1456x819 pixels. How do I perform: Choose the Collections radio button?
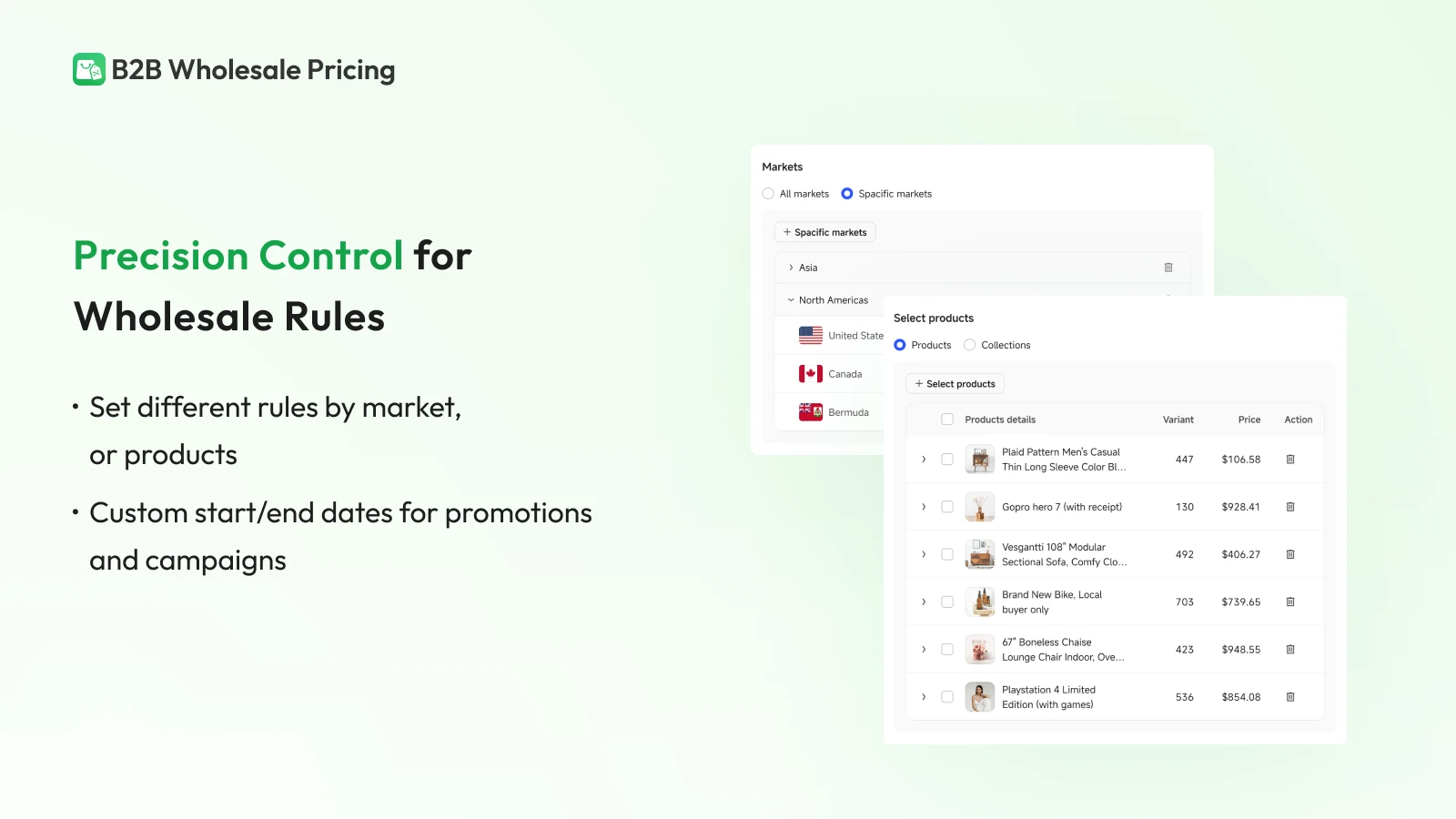click(970, 345)
